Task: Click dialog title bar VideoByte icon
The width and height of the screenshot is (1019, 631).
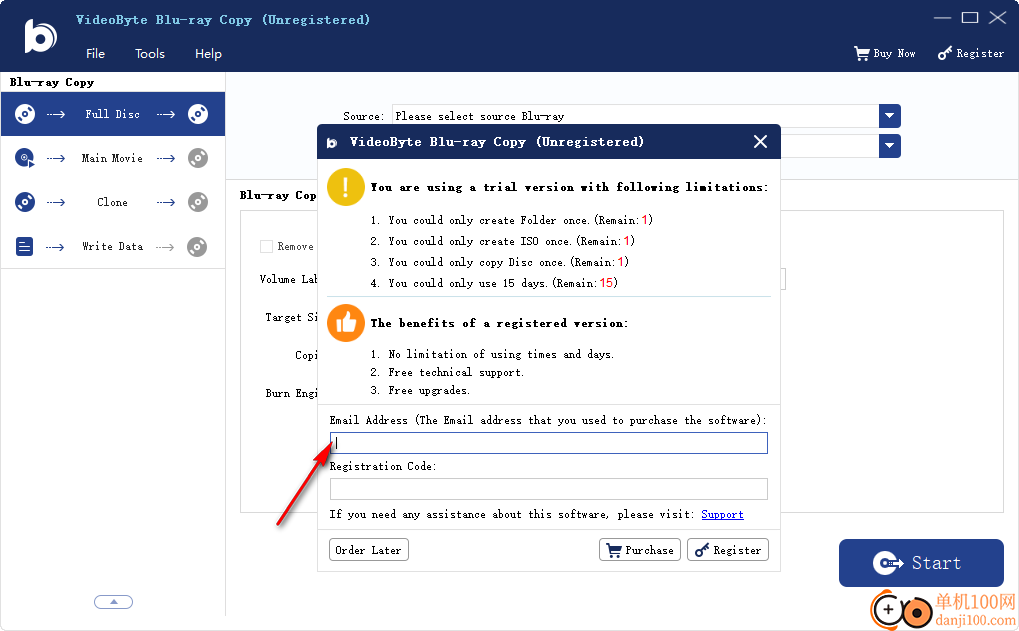Action: [x=332, y=142]
